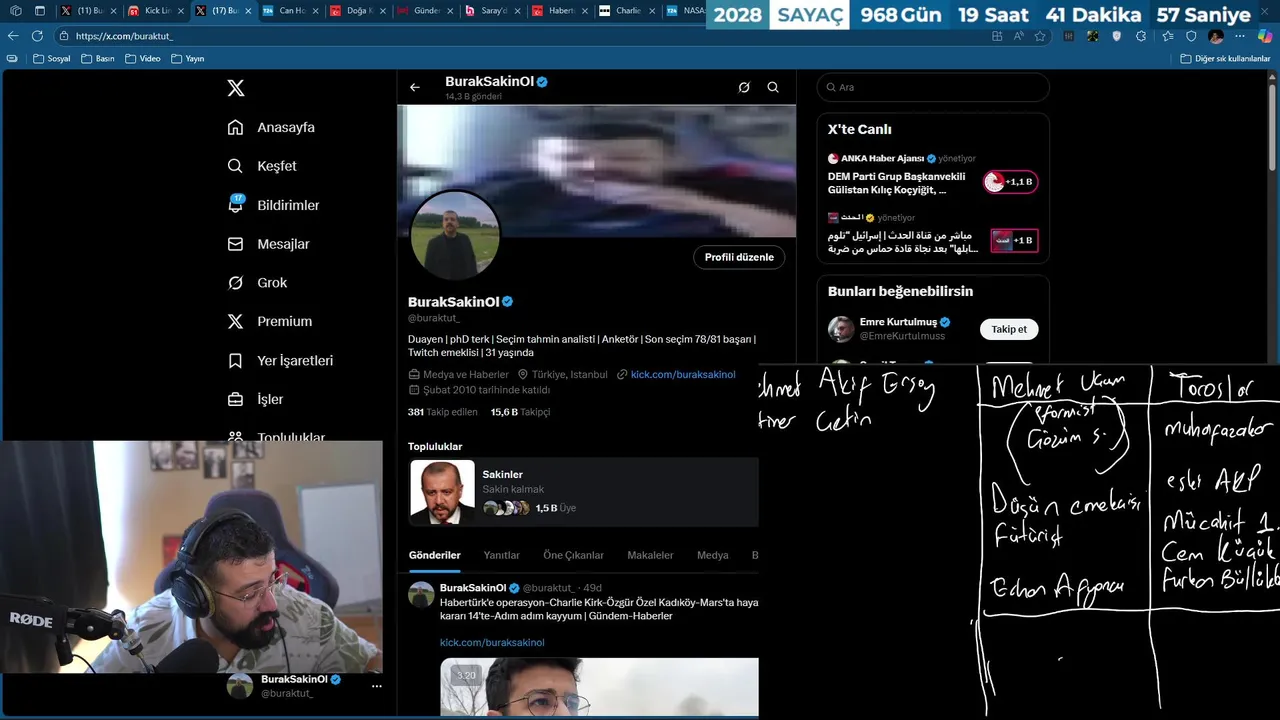Viewport: 1280px width, 720px height.
Task: Go back with the profile header arrow
Action: [415, 87]
